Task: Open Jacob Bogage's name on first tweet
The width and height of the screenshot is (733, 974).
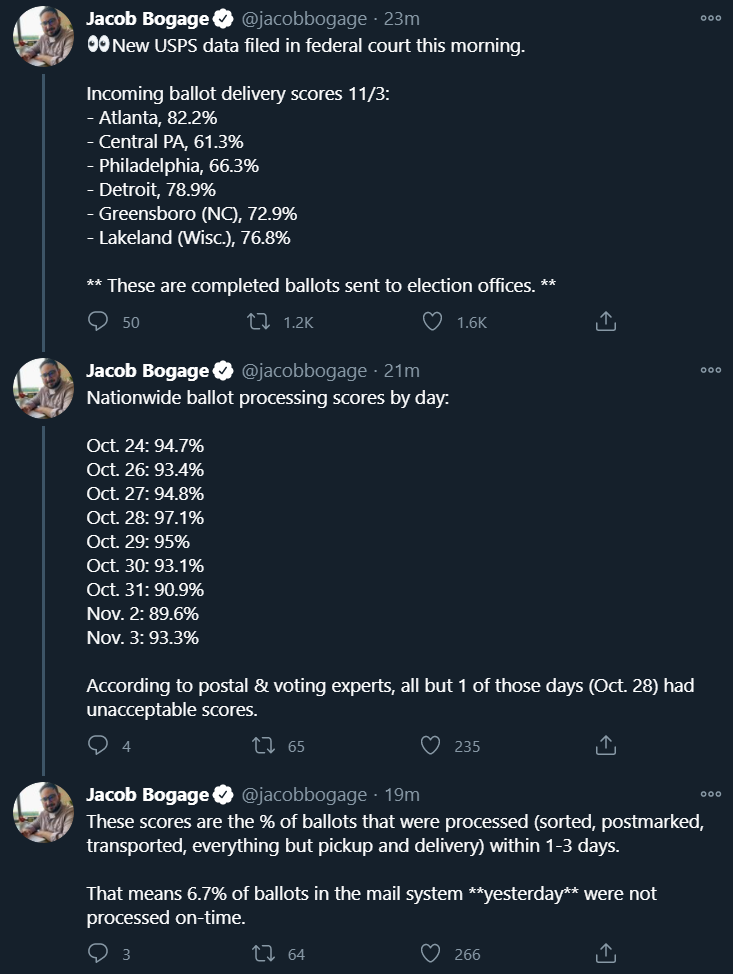Action: pyautogui.click(x=148, y=19)
